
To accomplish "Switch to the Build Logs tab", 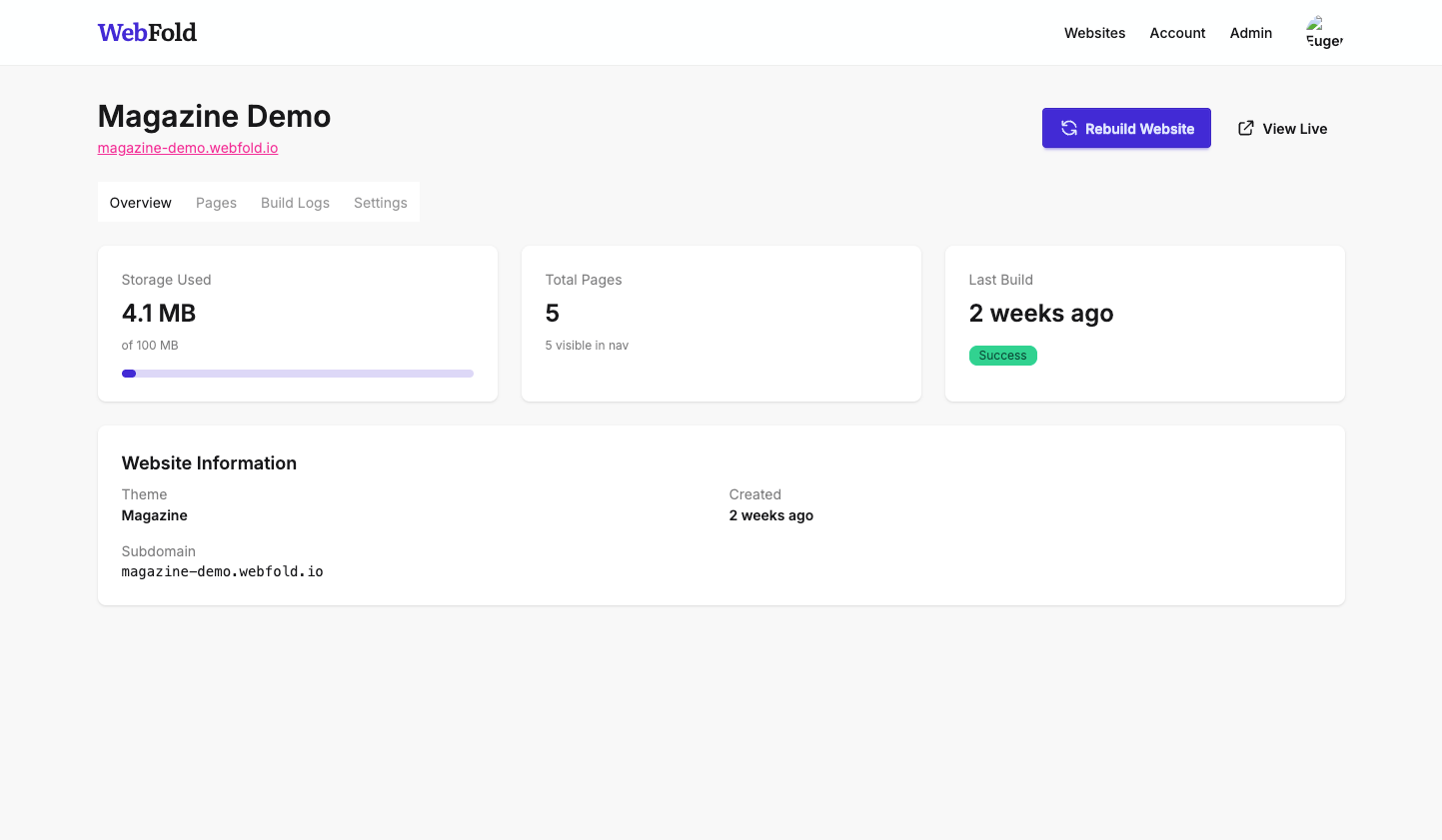I will (295, 202).
